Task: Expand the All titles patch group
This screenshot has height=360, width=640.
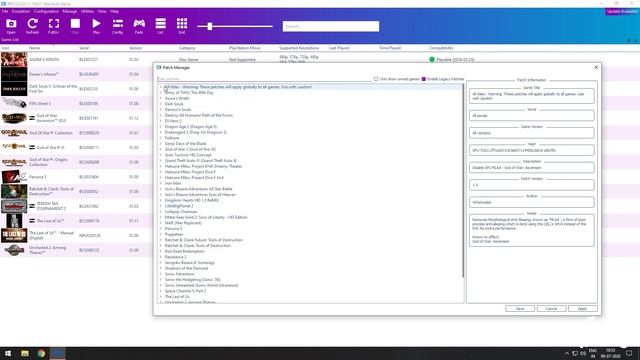Action: pyautogui.click(x=160, y=87)
